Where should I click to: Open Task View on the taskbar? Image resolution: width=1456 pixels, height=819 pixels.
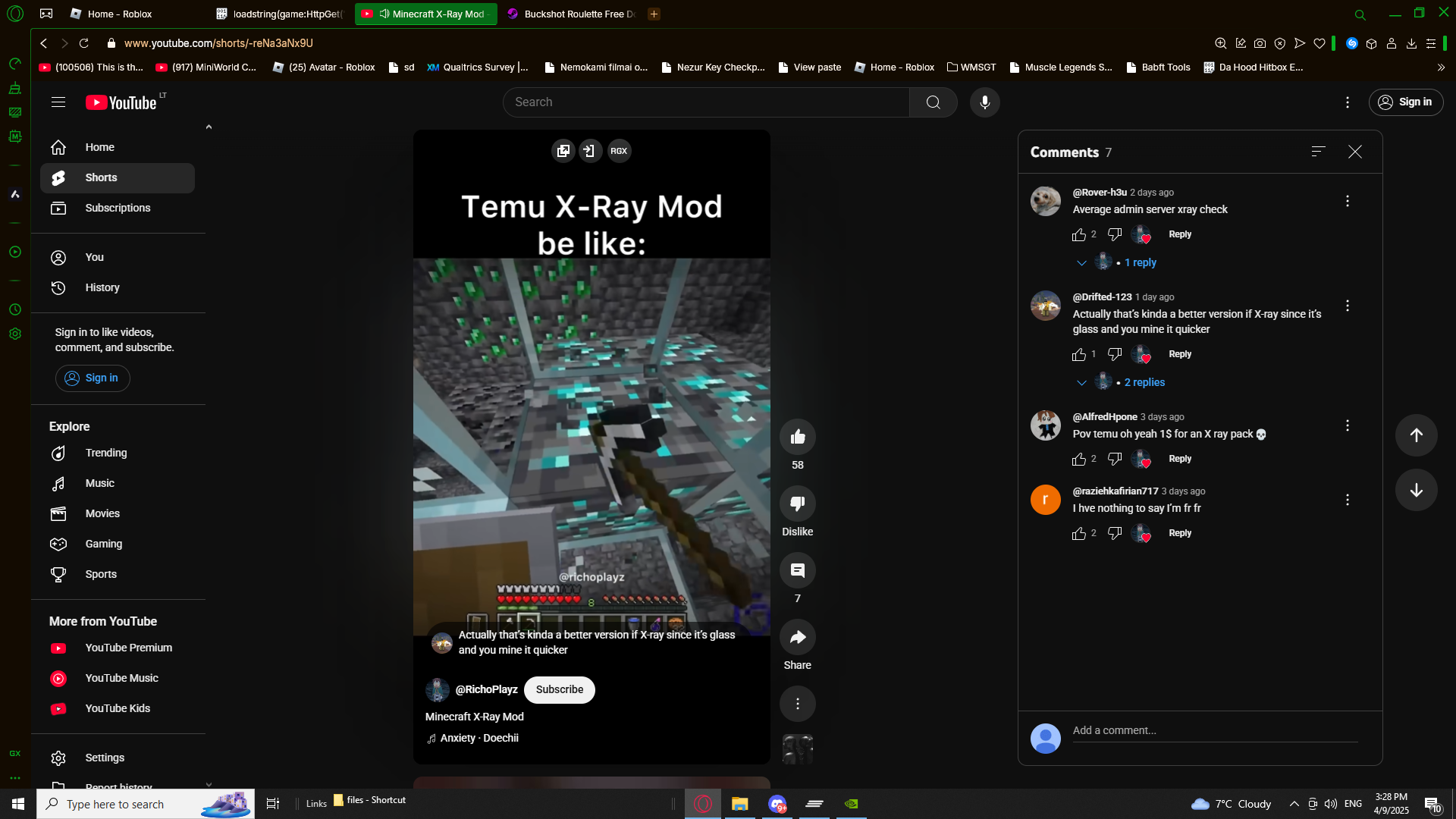coord(273,804)
